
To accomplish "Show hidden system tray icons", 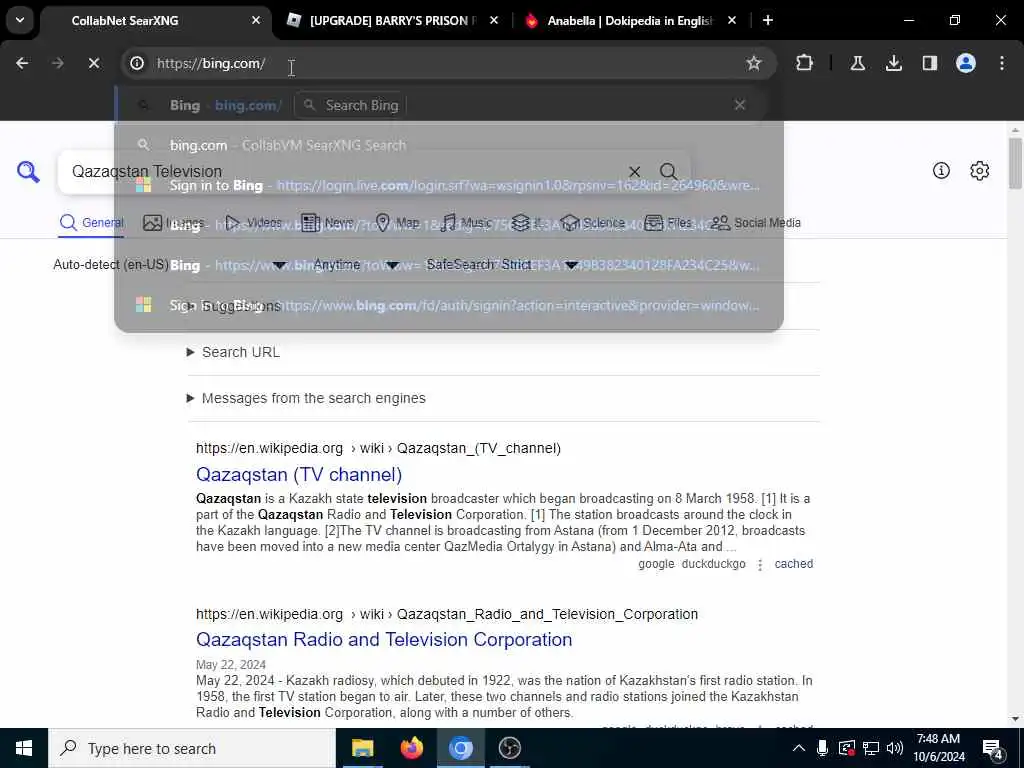I will click(x=799, y=748).
